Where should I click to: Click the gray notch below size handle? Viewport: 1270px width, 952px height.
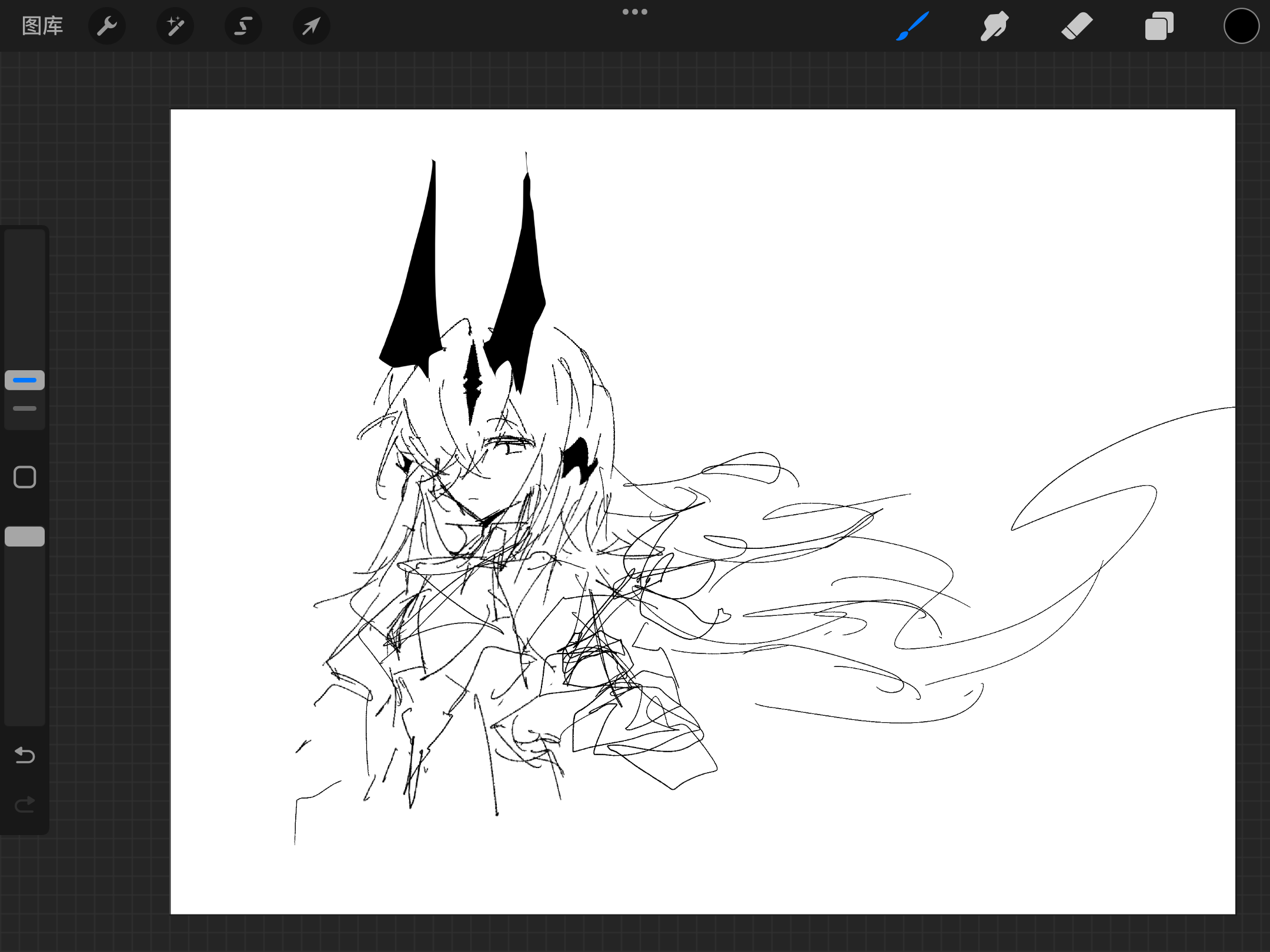tap(25, 408)
